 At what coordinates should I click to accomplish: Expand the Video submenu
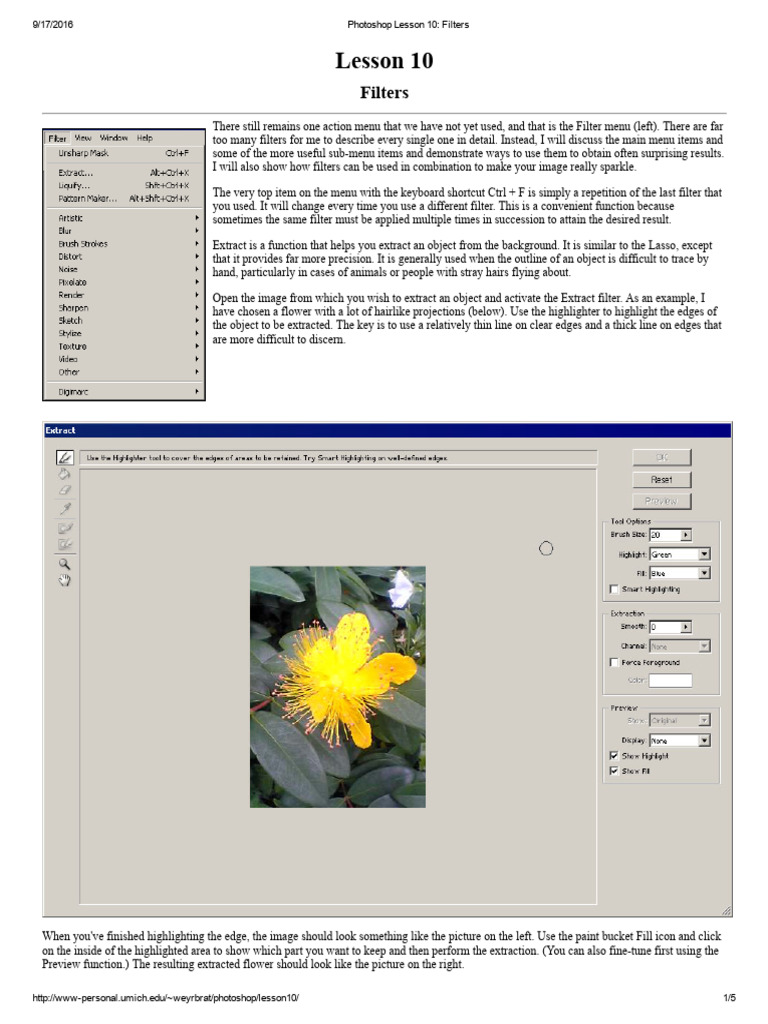click(124, 359)
